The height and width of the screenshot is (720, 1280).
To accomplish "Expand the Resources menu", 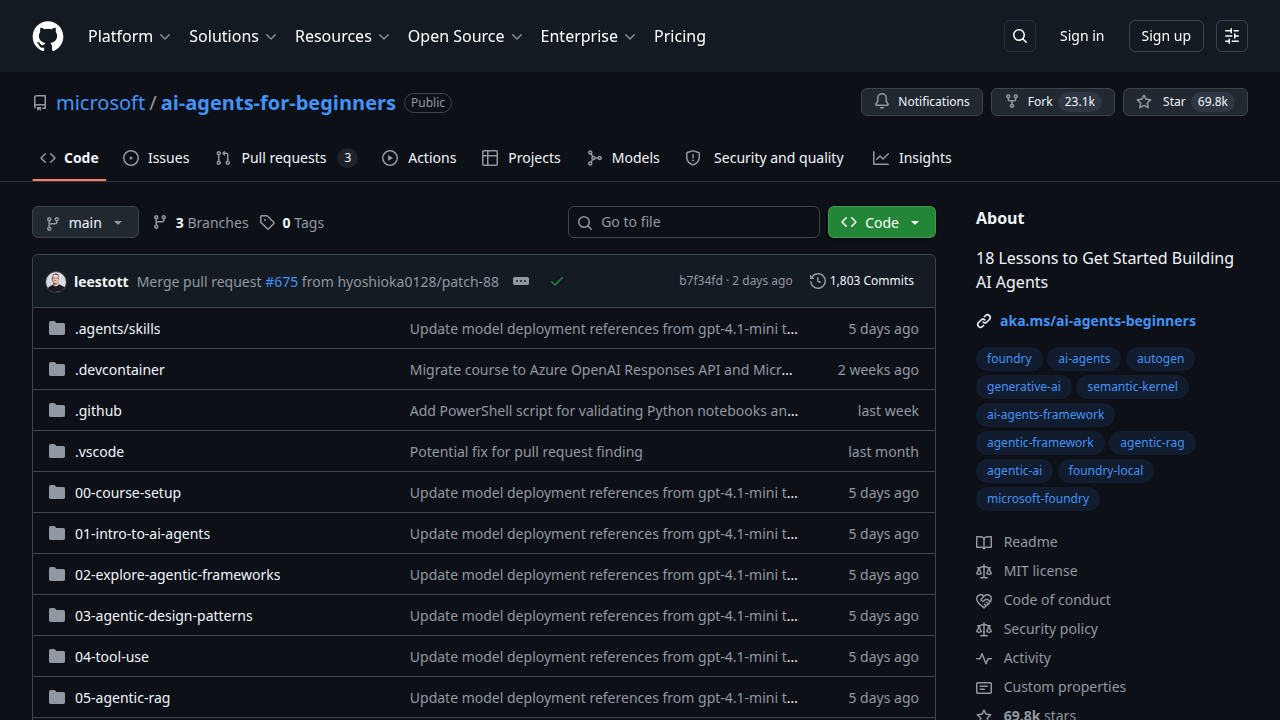I will [342, 36].
